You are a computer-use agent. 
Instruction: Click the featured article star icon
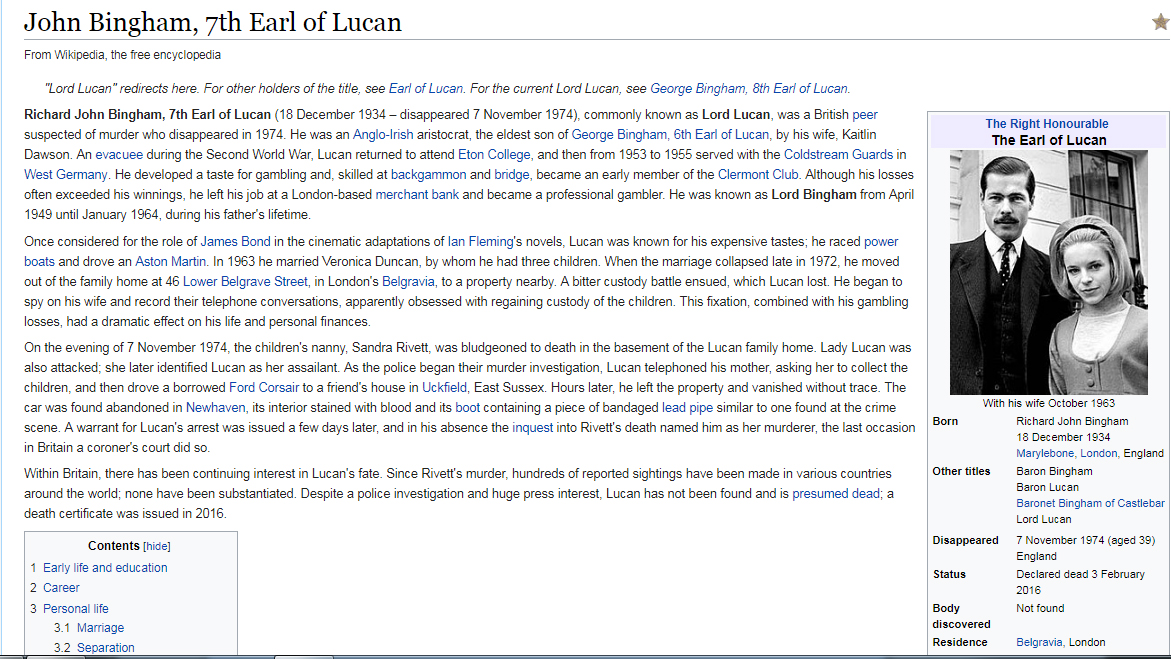[1160, 22]
